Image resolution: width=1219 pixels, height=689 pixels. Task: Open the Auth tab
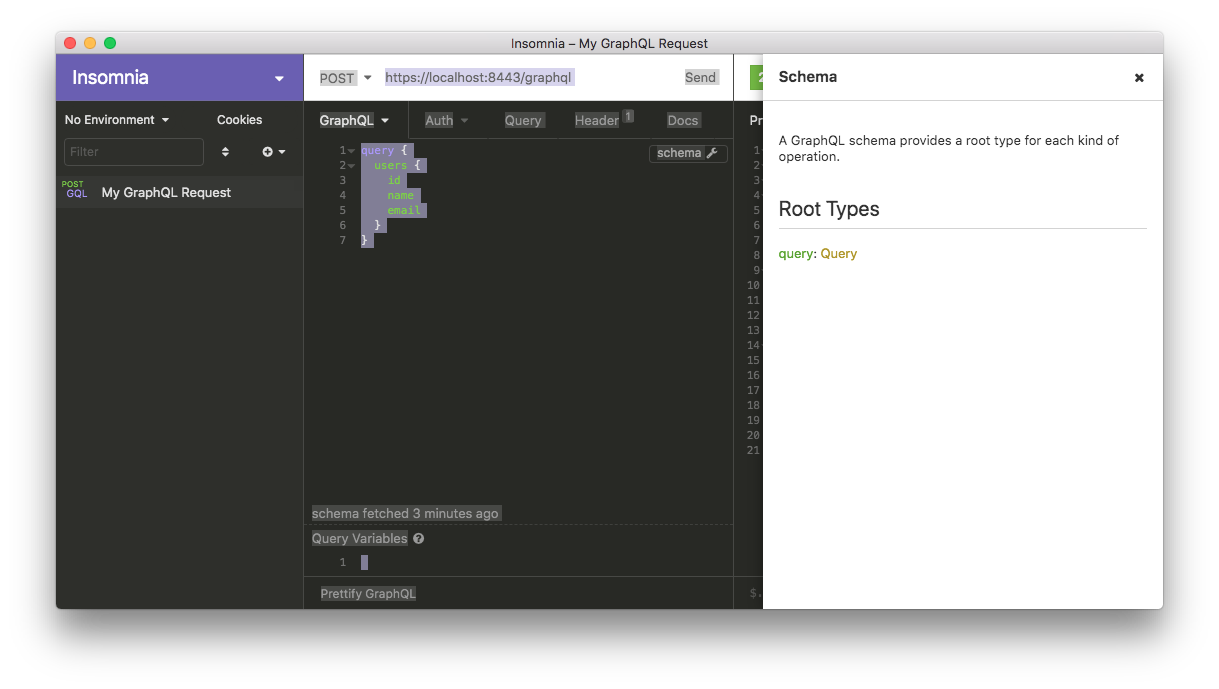pyautogui.click(x=447, y=120)
